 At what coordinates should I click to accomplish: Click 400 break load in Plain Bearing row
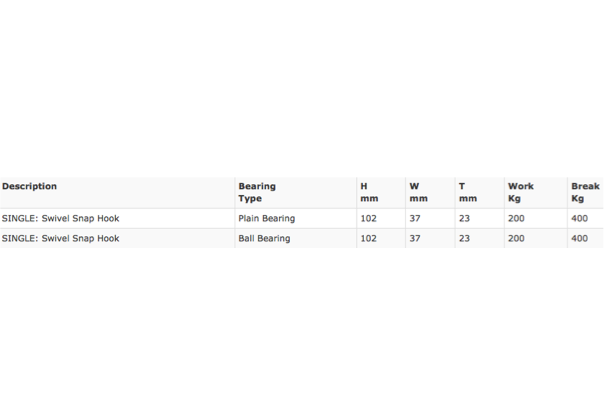[x=579, y=218]
